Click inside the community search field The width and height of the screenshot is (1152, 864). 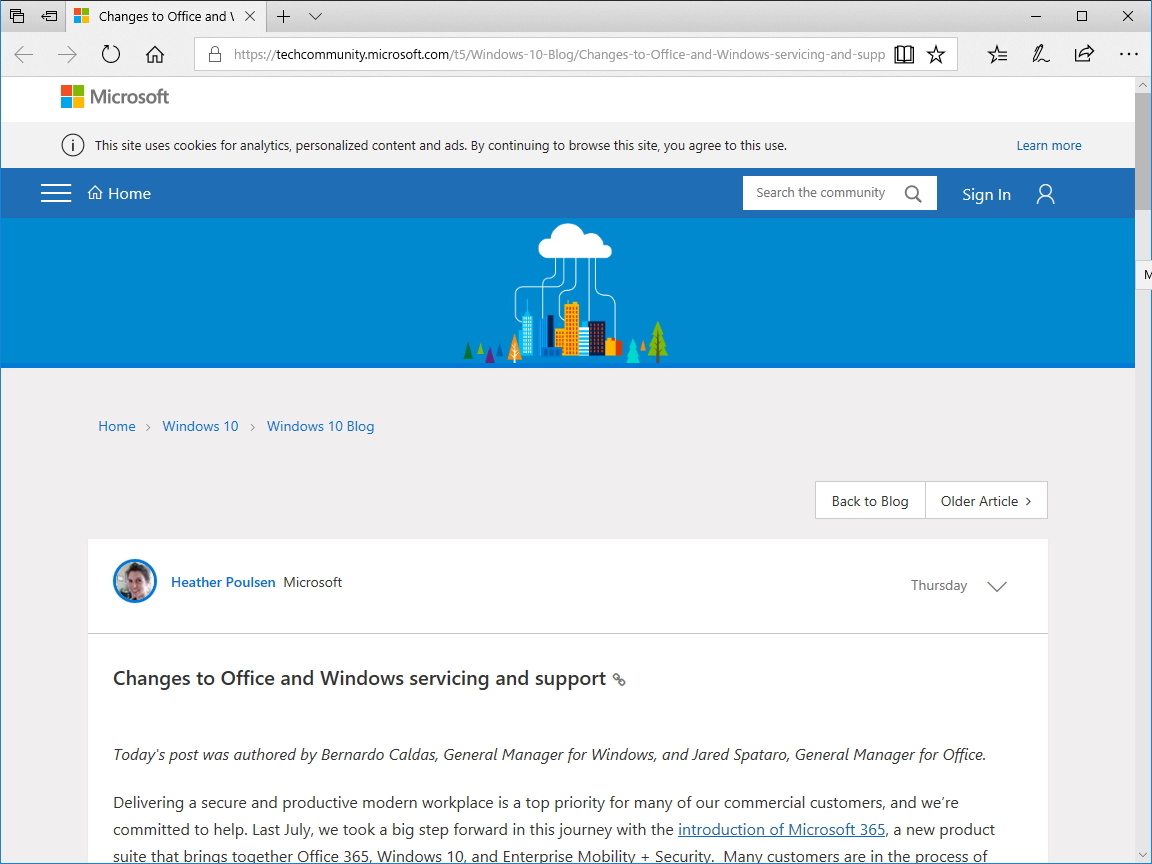[820, 192]
